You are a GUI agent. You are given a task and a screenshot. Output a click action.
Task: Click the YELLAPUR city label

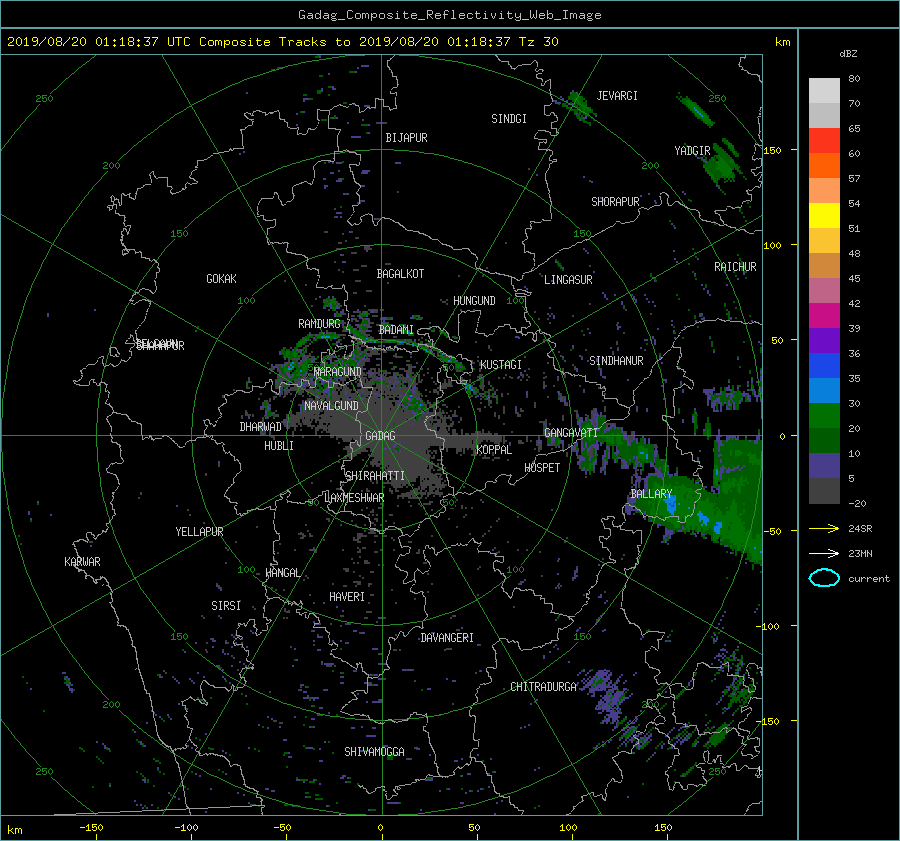click(199, 532)
